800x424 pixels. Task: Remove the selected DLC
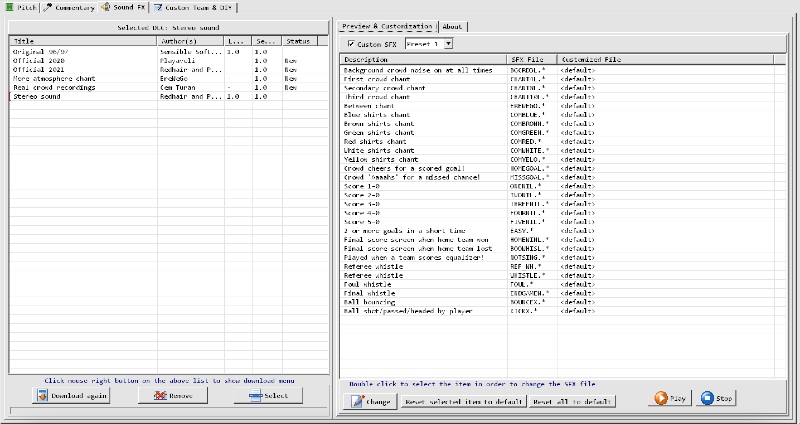172,395
